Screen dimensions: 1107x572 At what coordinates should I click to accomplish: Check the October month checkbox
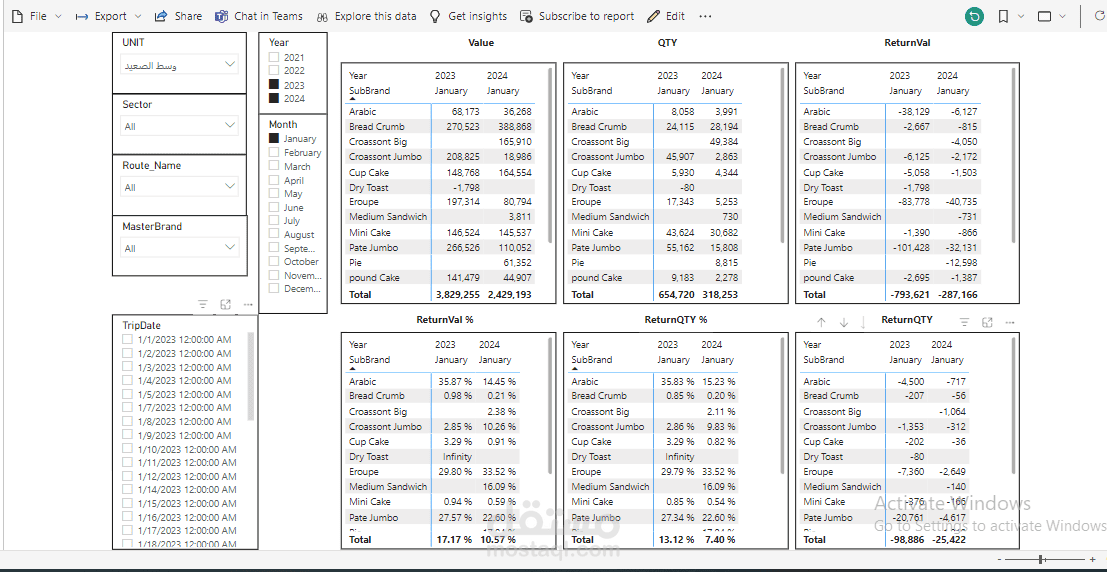pos(274,261)
